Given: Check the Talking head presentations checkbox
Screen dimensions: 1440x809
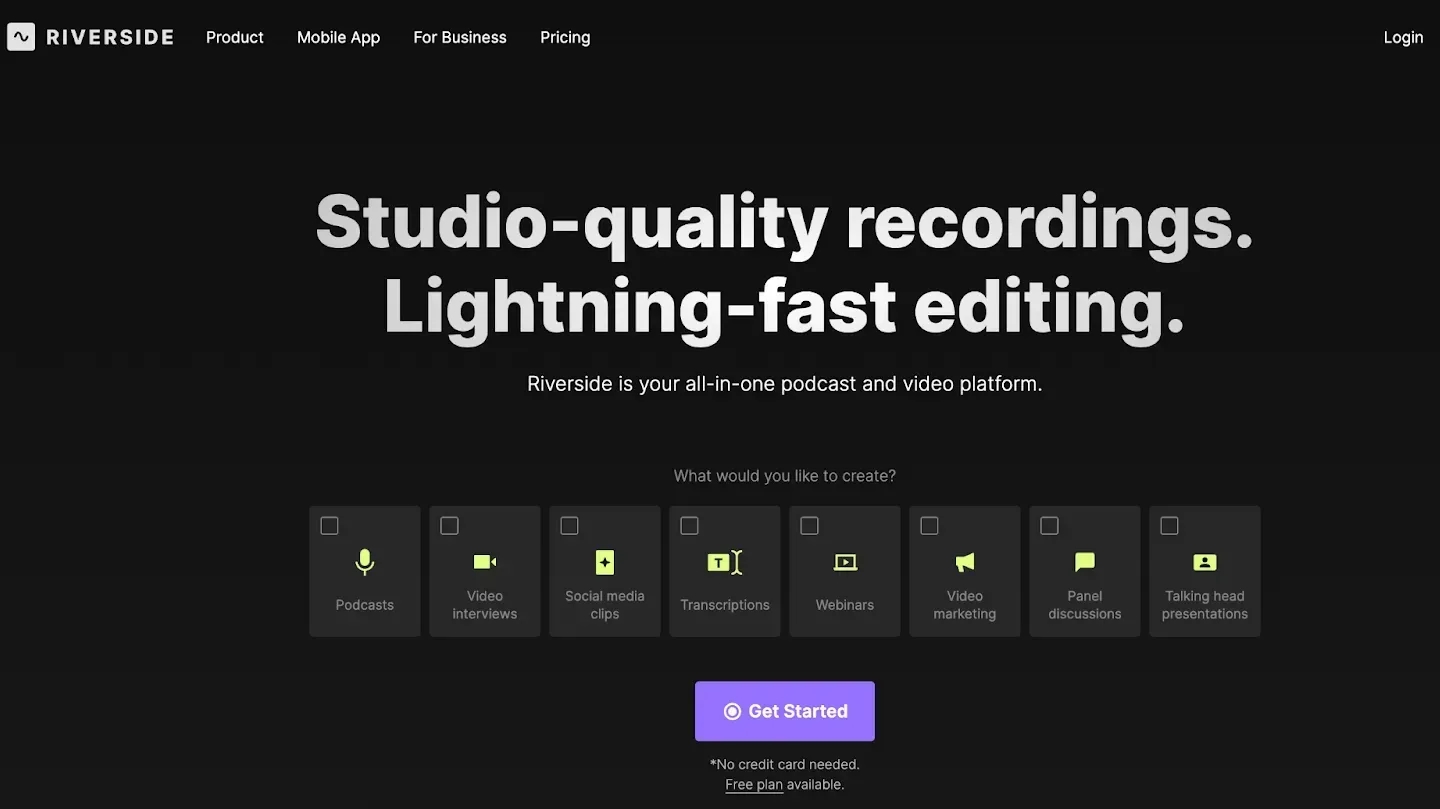Looking at the screenshot, I should [1170, 526].
